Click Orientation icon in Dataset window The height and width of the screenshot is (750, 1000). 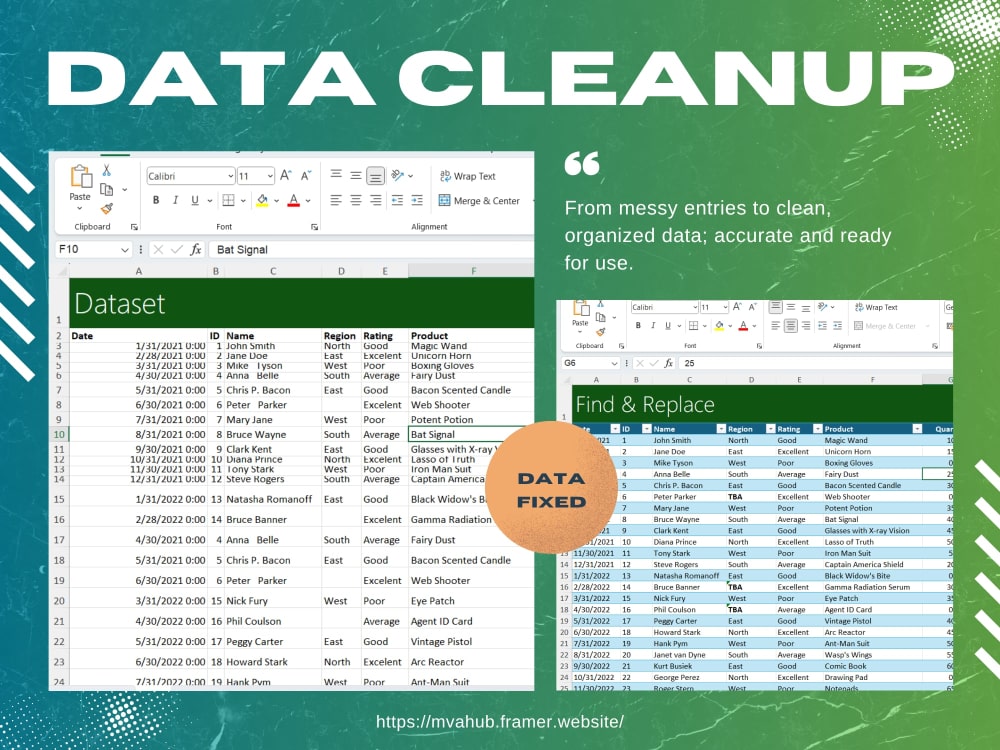[398, 175]
